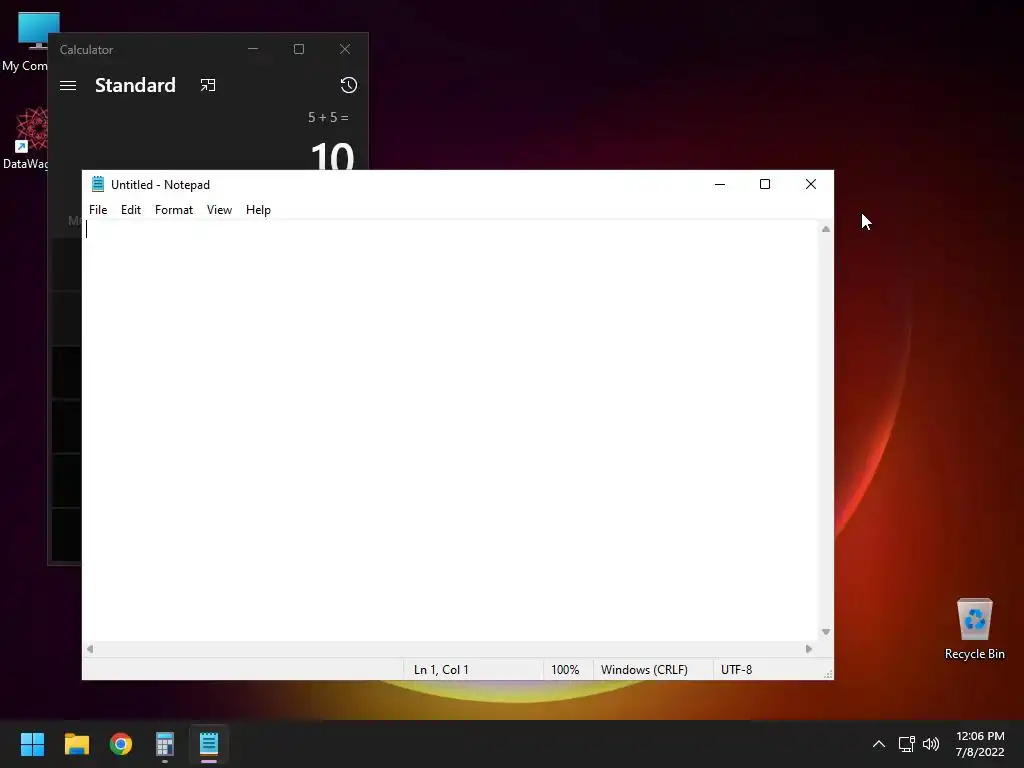Click the Notepad icon in the title bar
The width and height of the screenshot is (1024, 768).
[x=98, y=184]
